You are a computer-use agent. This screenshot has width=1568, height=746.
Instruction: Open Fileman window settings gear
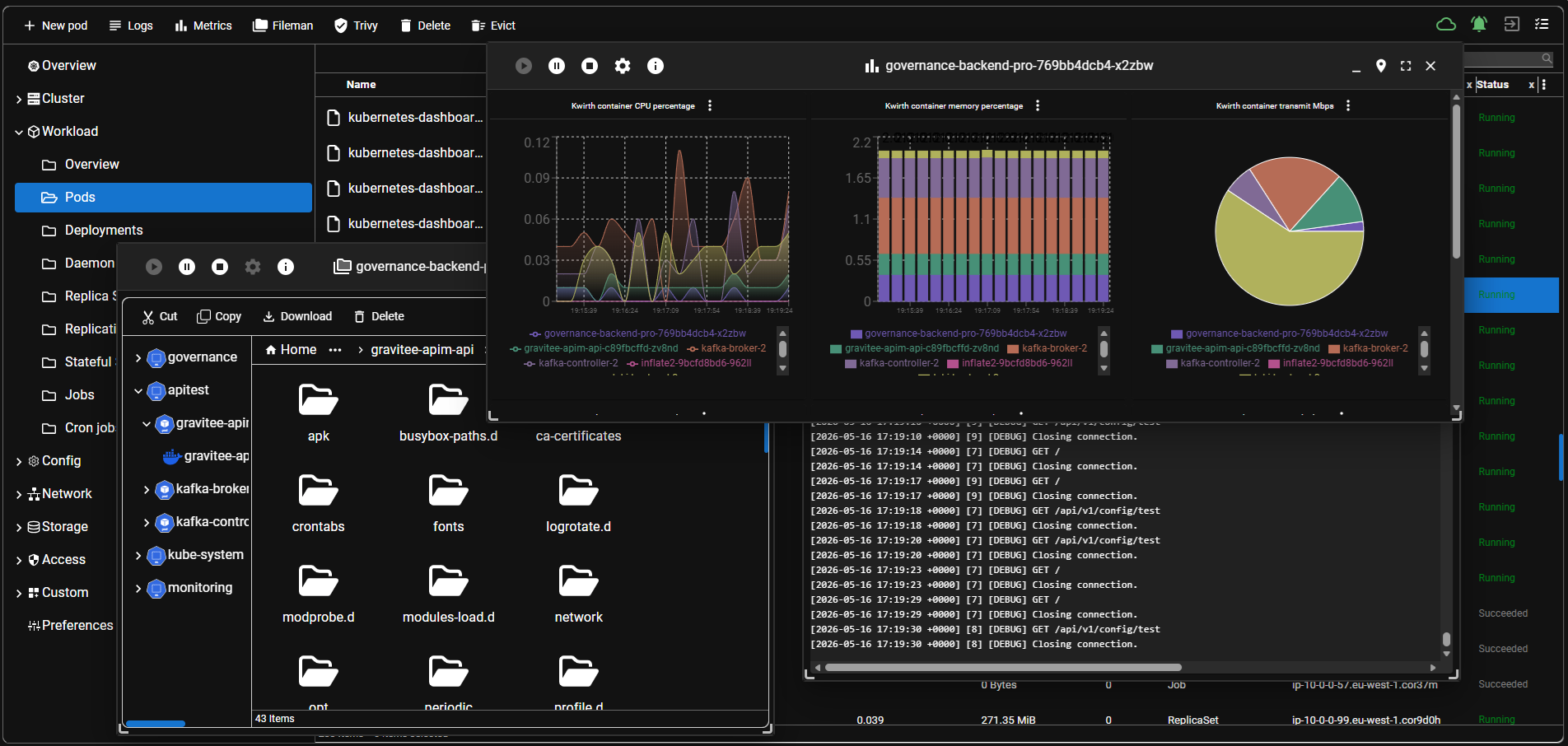(x=253, y=267)
